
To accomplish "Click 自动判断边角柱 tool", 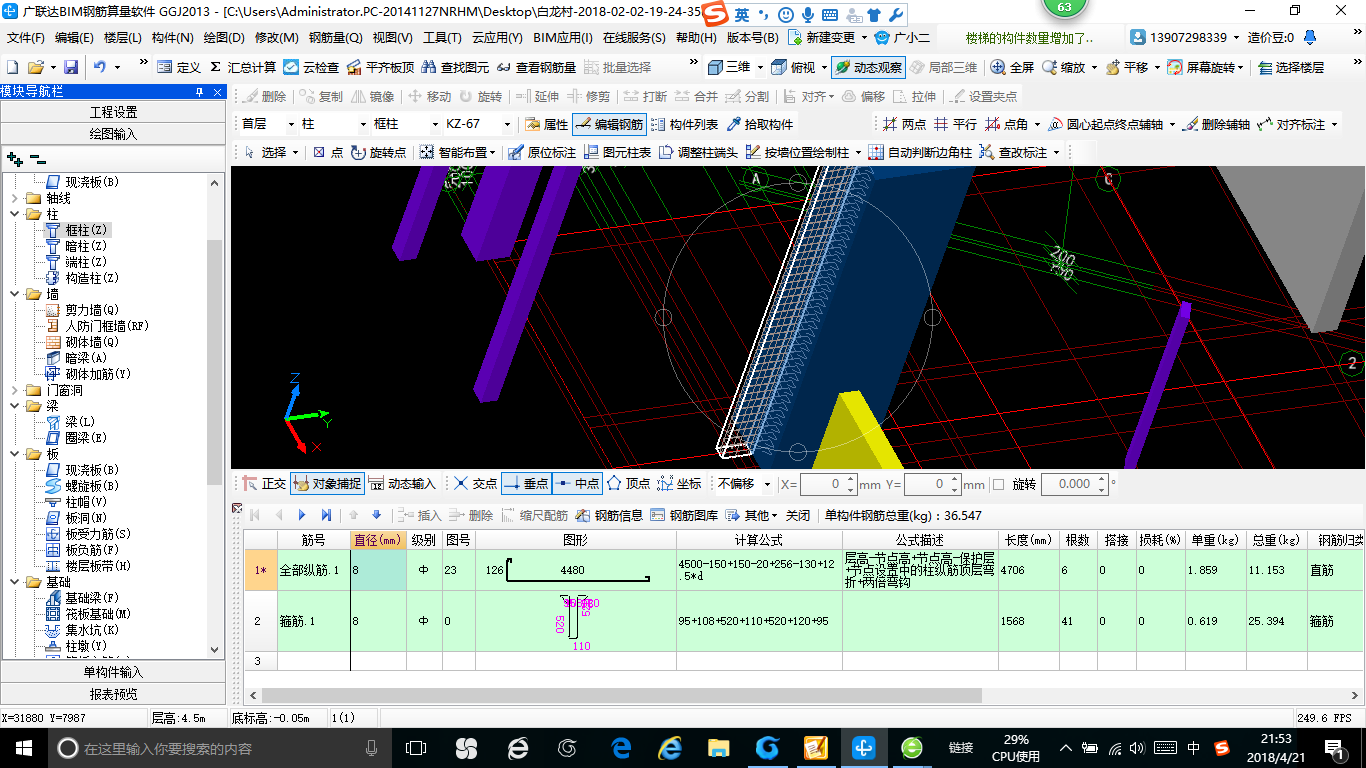I will coord(920,152).
